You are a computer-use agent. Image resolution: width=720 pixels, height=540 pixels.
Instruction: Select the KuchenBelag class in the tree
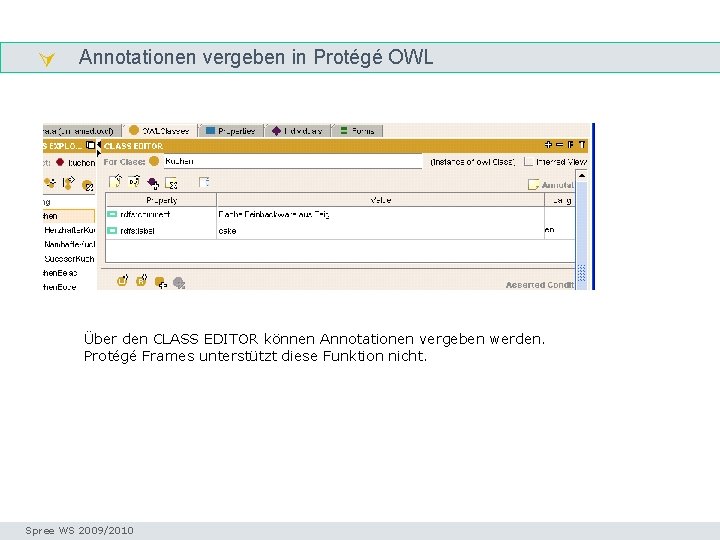pos(60,273)
